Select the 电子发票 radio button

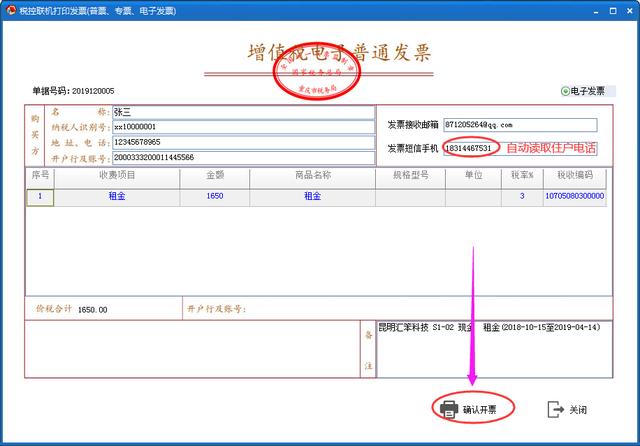pos(566,90)
